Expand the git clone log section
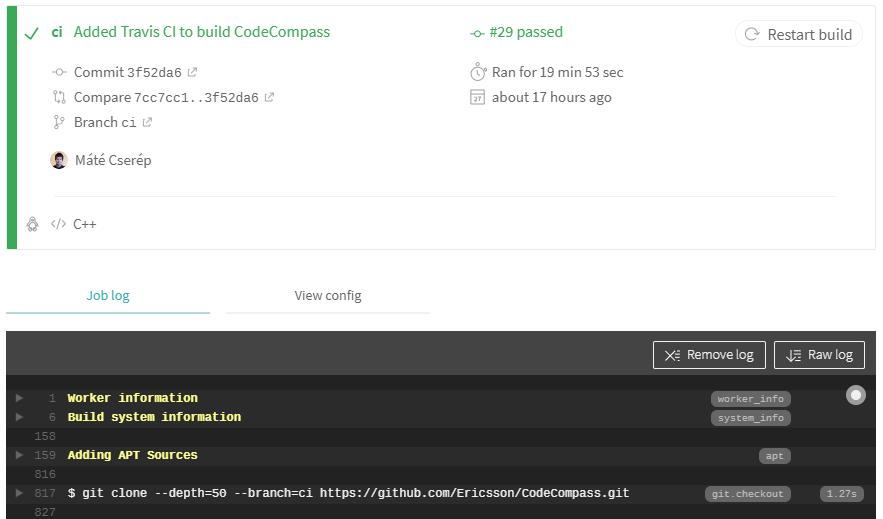Viewport: 883px width, 519px height. click(x=19, y=493)
